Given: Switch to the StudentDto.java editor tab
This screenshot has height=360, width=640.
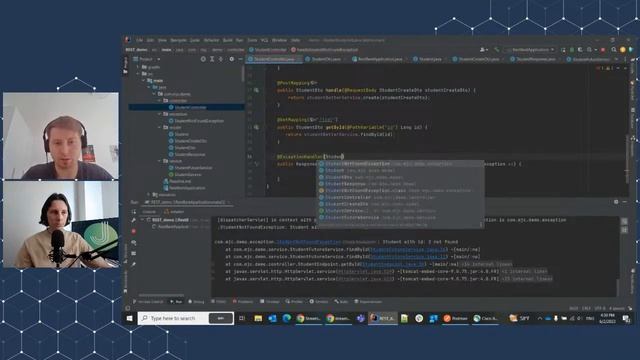Looking at the screenshot, I should (326, 59).
